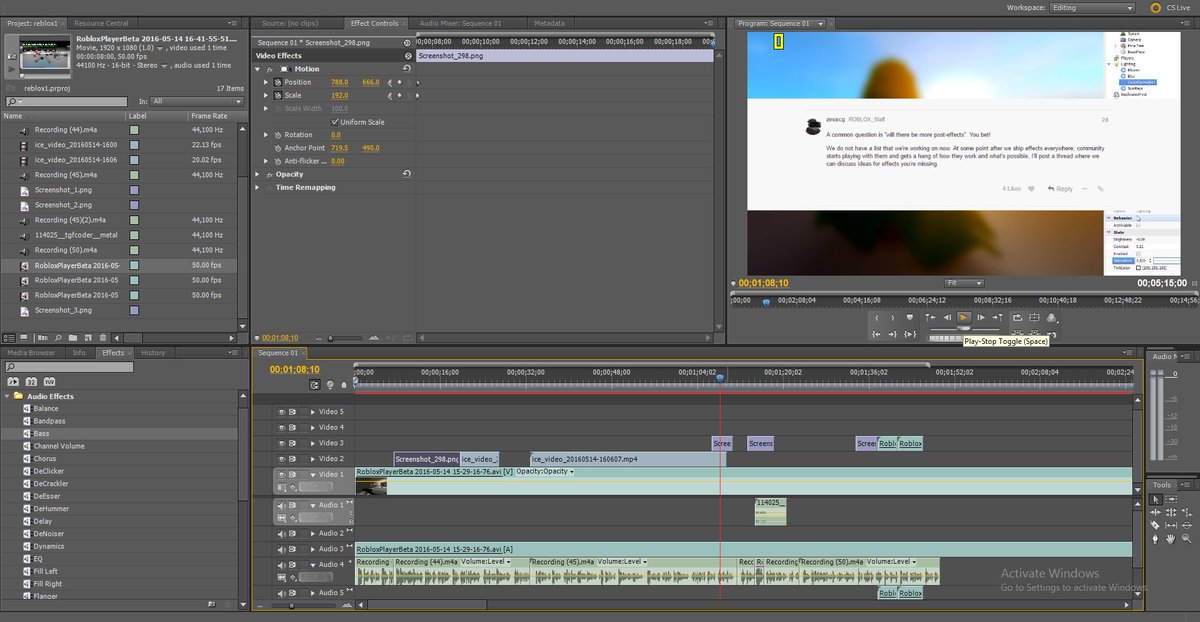1200x622 pixels.
Task: Go to next edit point
Action: pos(998,318)
